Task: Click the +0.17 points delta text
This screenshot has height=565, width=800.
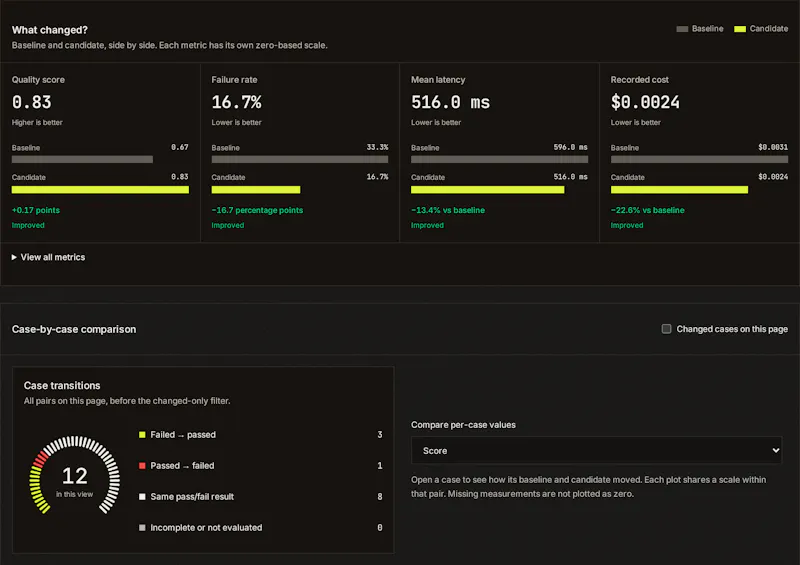Action: pyautogui.click(x=36, y=210)
